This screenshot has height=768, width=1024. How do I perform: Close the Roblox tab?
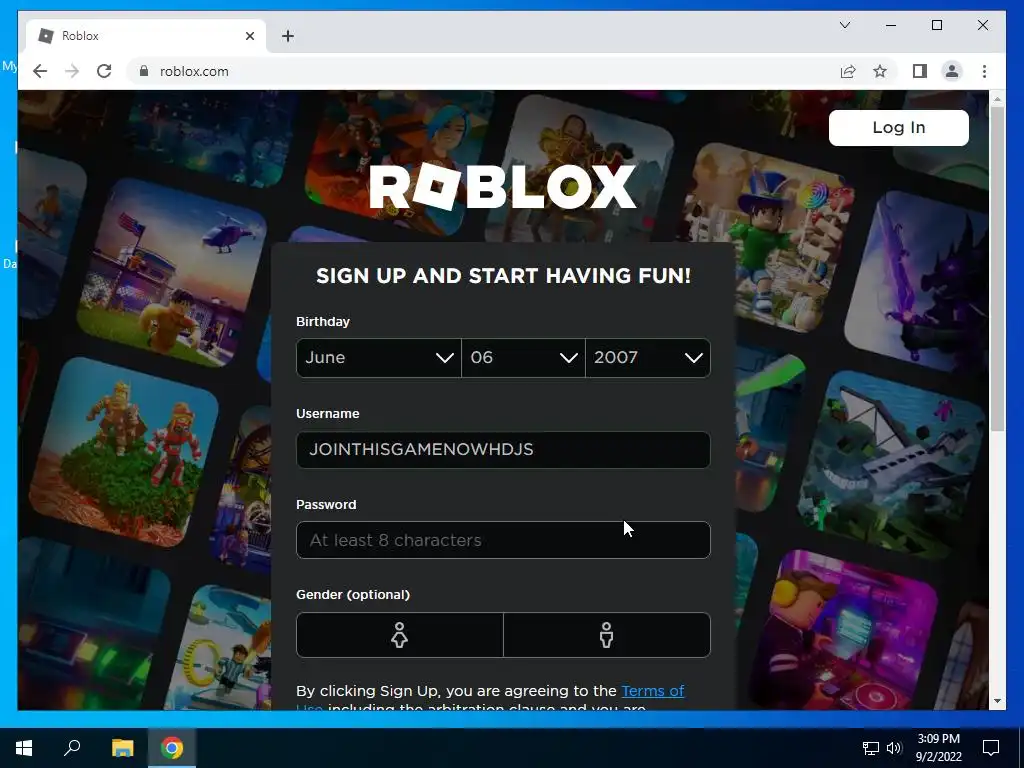click(249, 36)
